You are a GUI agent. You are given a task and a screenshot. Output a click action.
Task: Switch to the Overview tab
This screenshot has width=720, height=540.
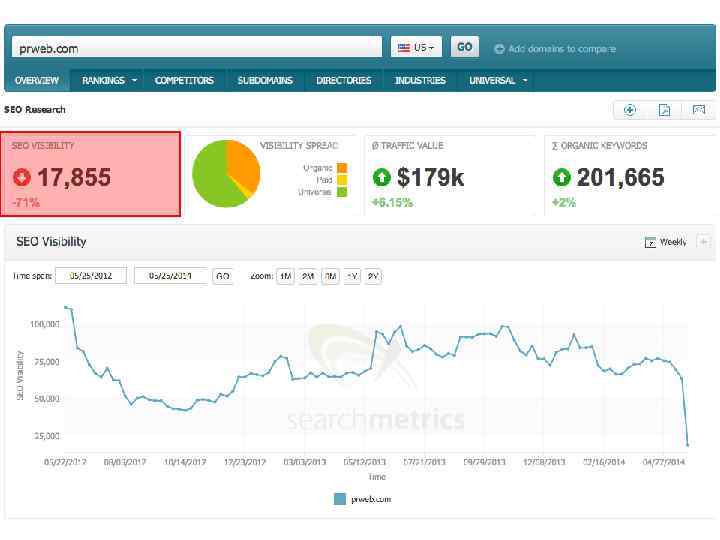click(37, 80)
